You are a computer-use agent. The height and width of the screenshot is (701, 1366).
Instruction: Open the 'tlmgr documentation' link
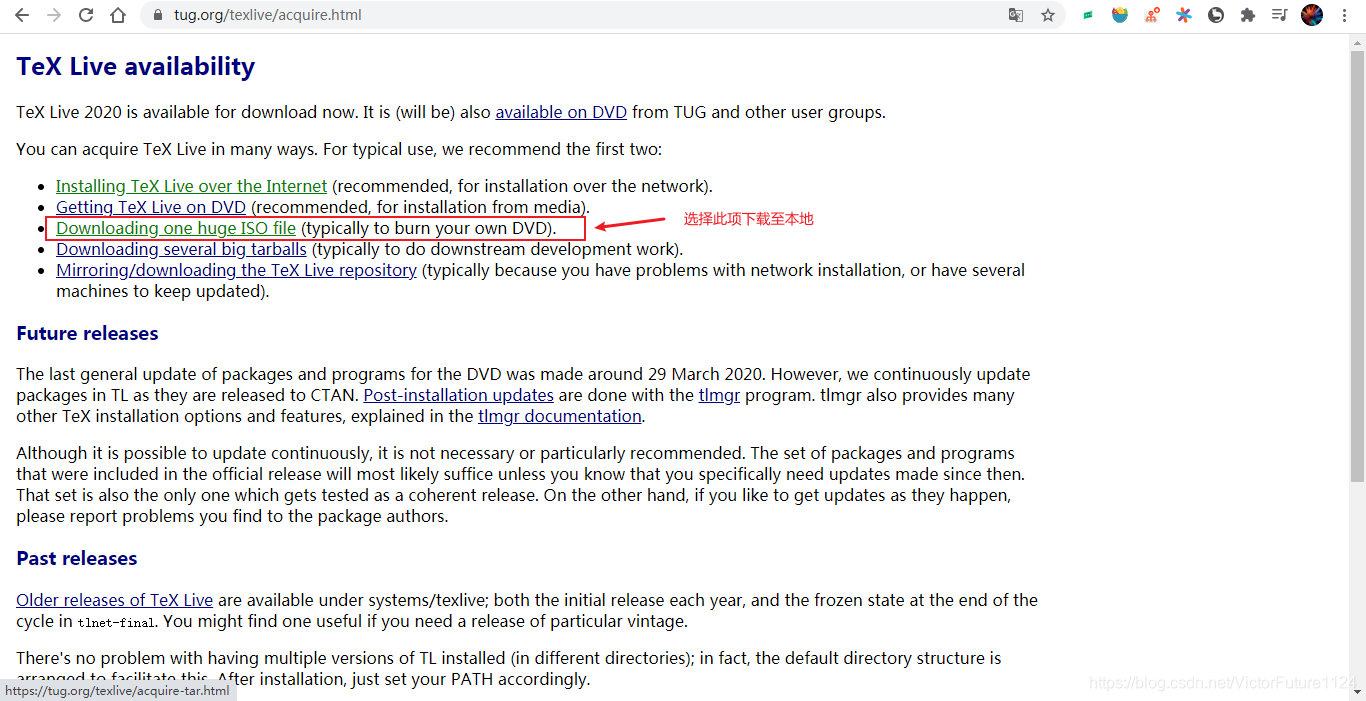[x=560, y=416]
